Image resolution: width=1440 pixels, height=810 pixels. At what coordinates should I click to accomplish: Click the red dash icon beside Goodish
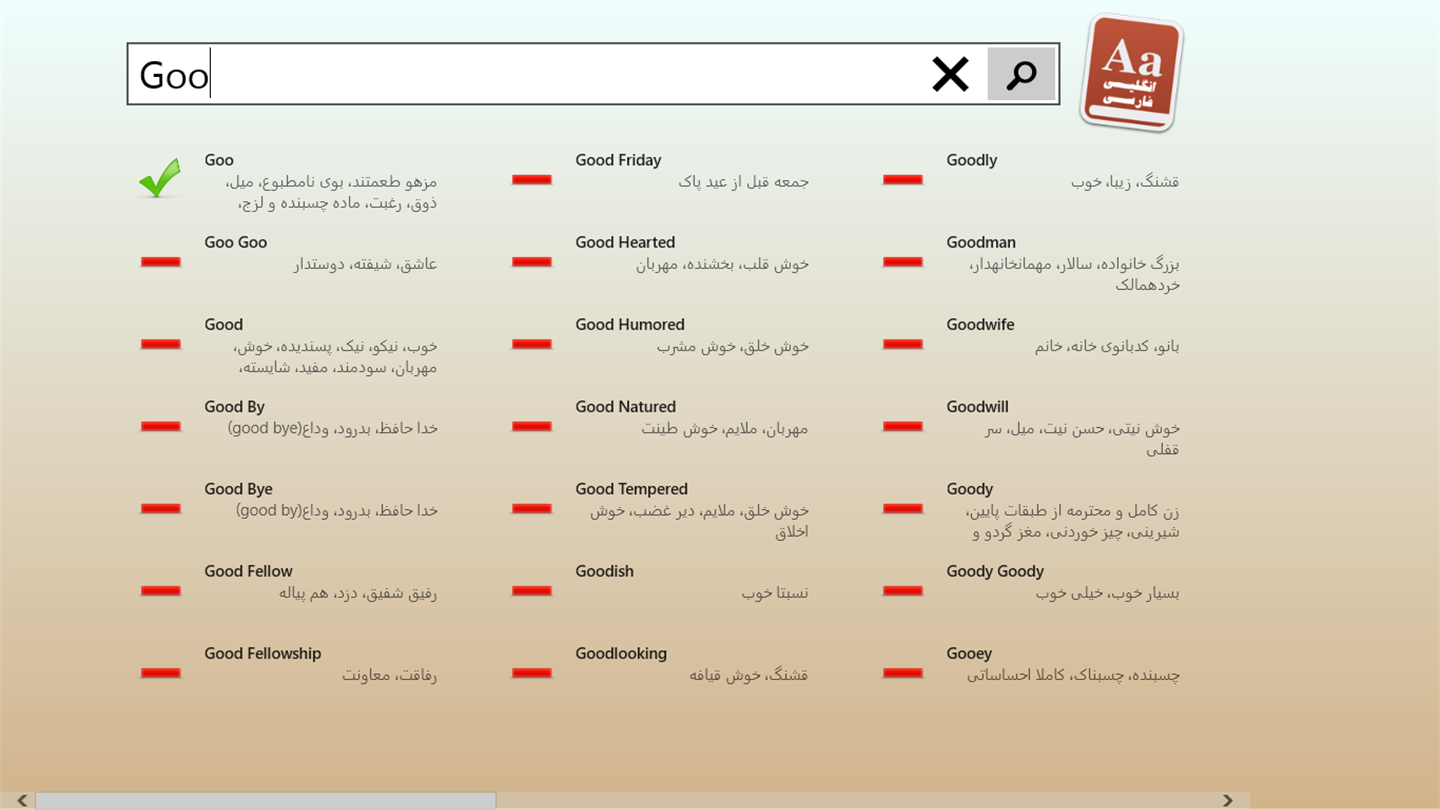[x=532, y=590]
